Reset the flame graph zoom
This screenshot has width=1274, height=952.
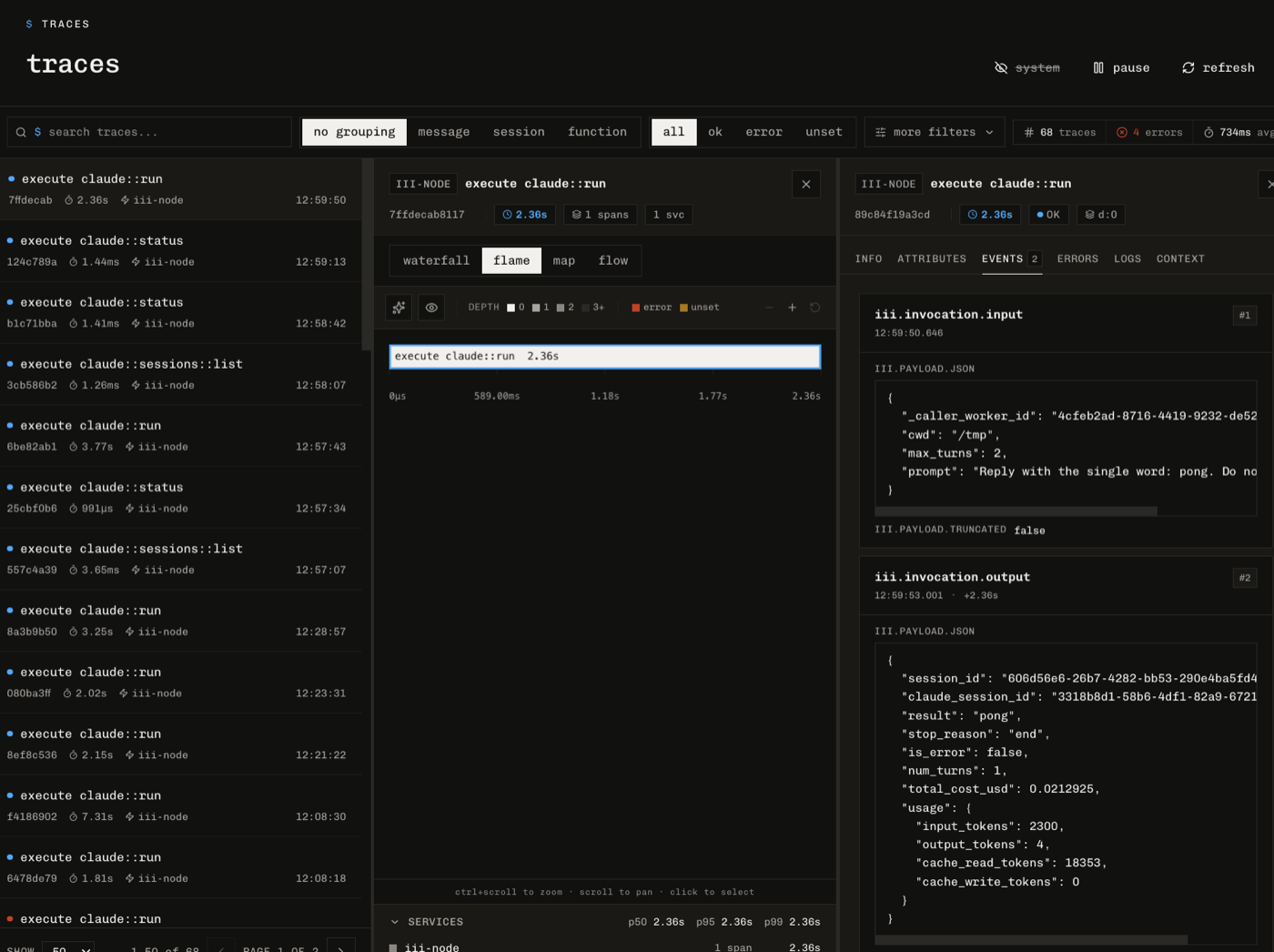[x=815, y=308]
